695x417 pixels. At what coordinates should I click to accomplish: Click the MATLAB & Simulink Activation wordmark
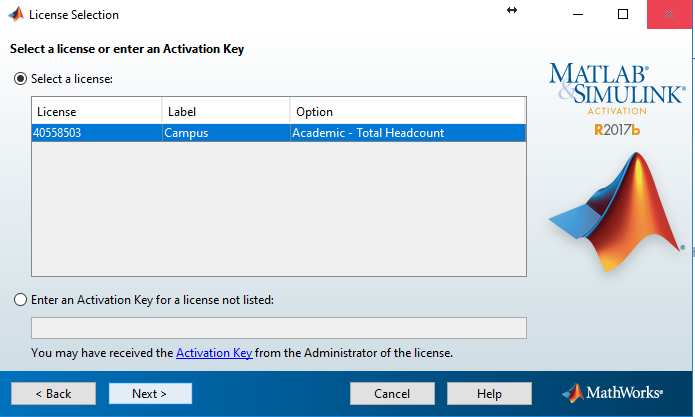tap(617, 89)
